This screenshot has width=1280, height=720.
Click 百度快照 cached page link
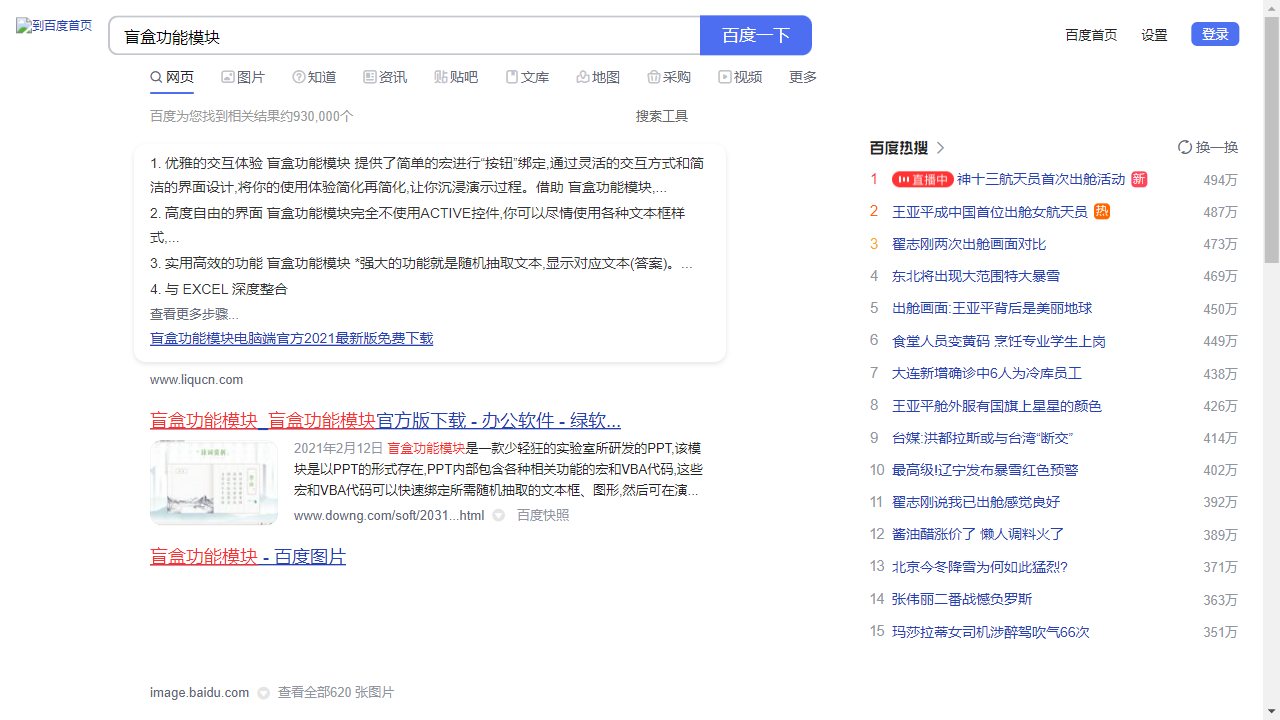[543, 515]
